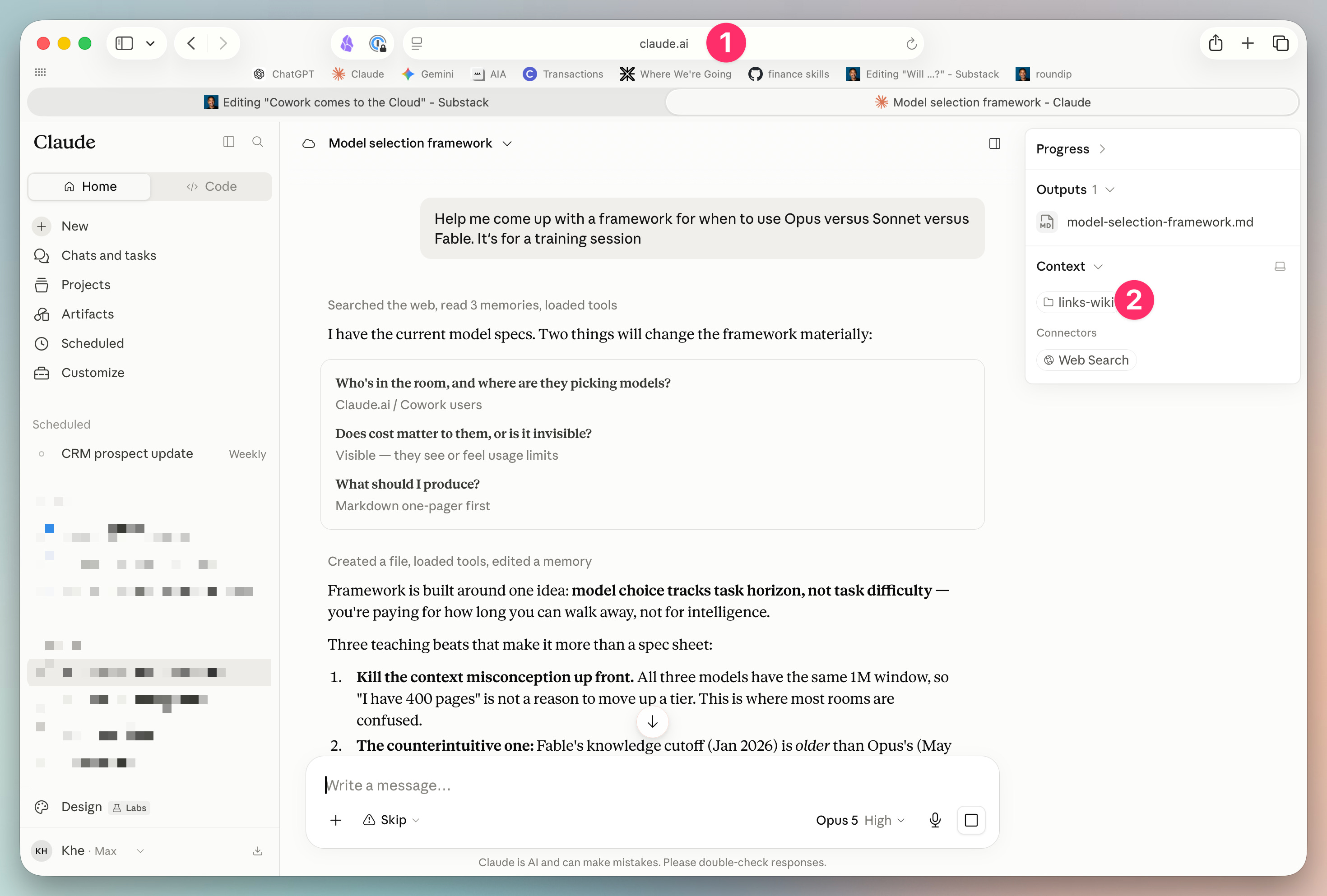Select the Model selection framework - Claude tab
The height and width of the screenshot is (896, 1327).
[x=982, y=102]
